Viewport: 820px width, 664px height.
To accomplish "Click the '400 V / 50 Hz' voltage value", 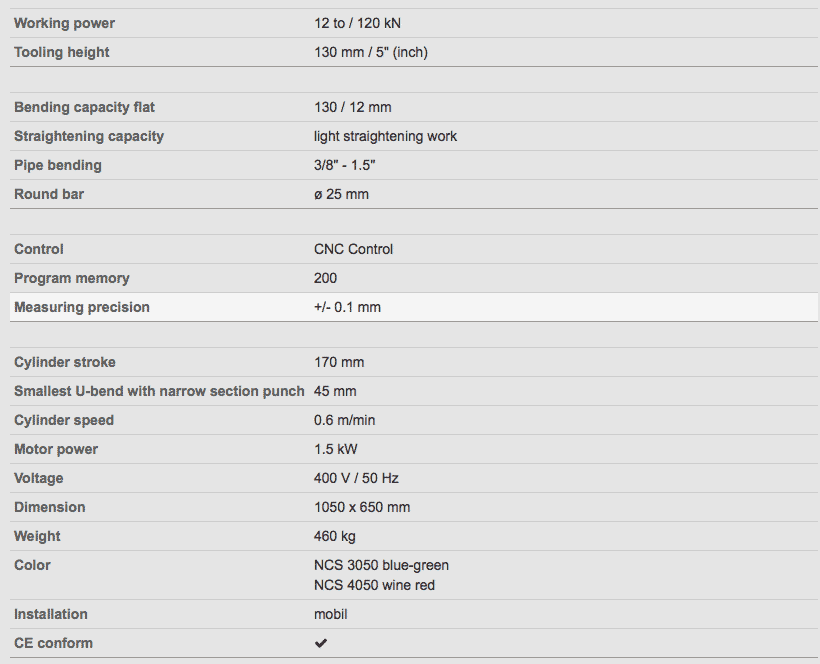I will point(356,478).
